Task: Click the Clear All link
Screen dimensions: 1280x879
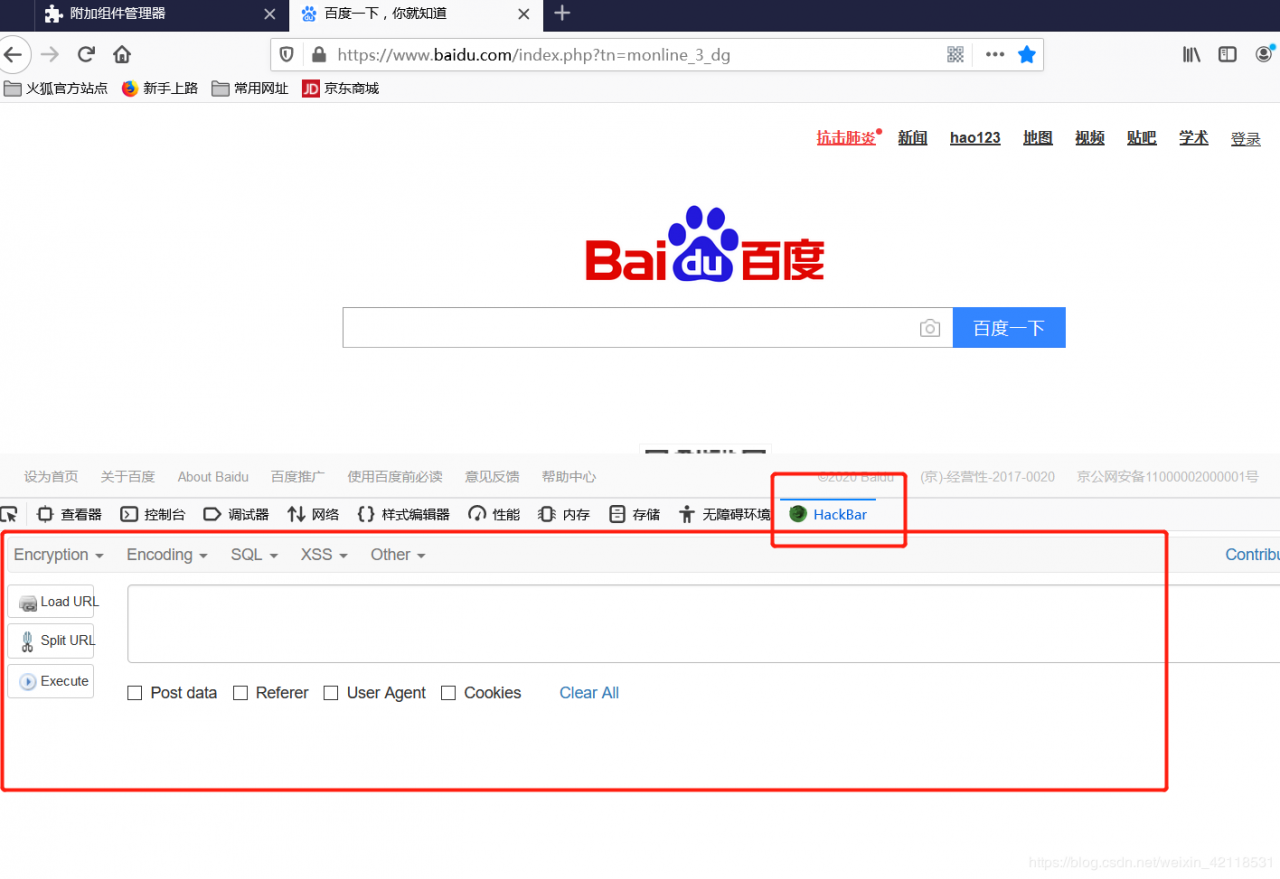Action: click(589, 693)
